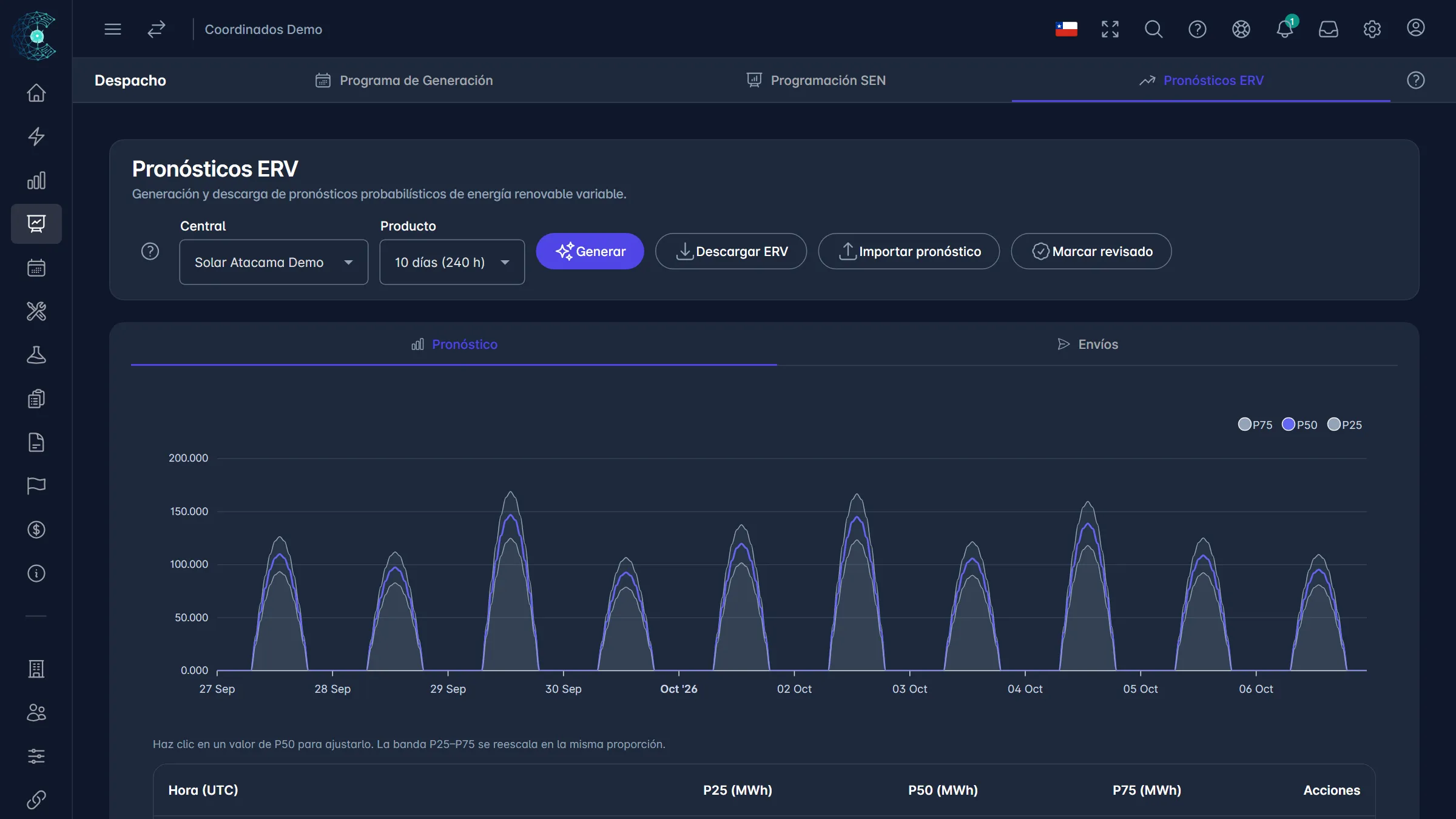Click help icon at right of tab bar

[x=1415, y=80]
